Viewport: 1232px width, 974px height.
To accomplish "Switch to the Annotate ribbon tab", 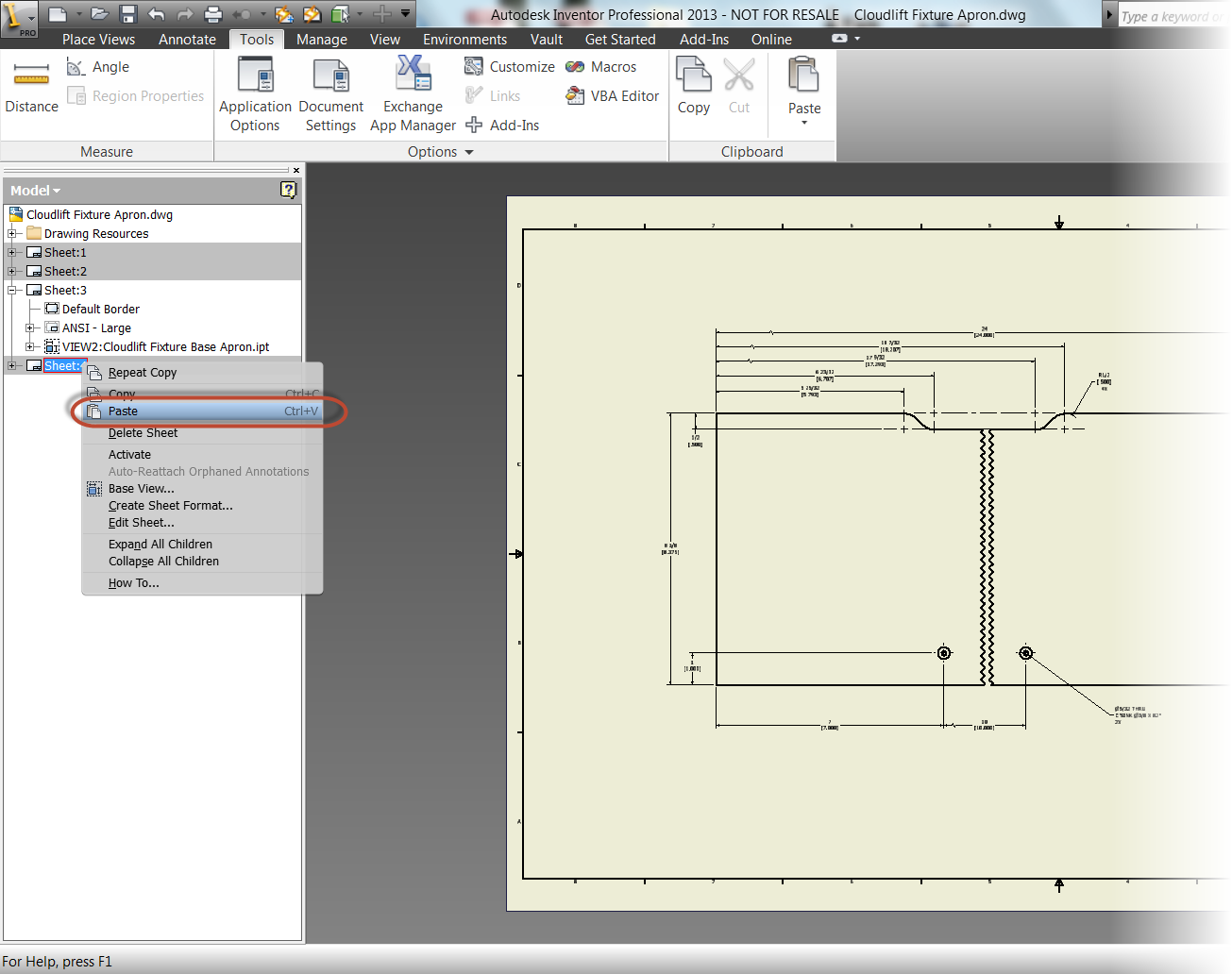I will click(187, 40).
